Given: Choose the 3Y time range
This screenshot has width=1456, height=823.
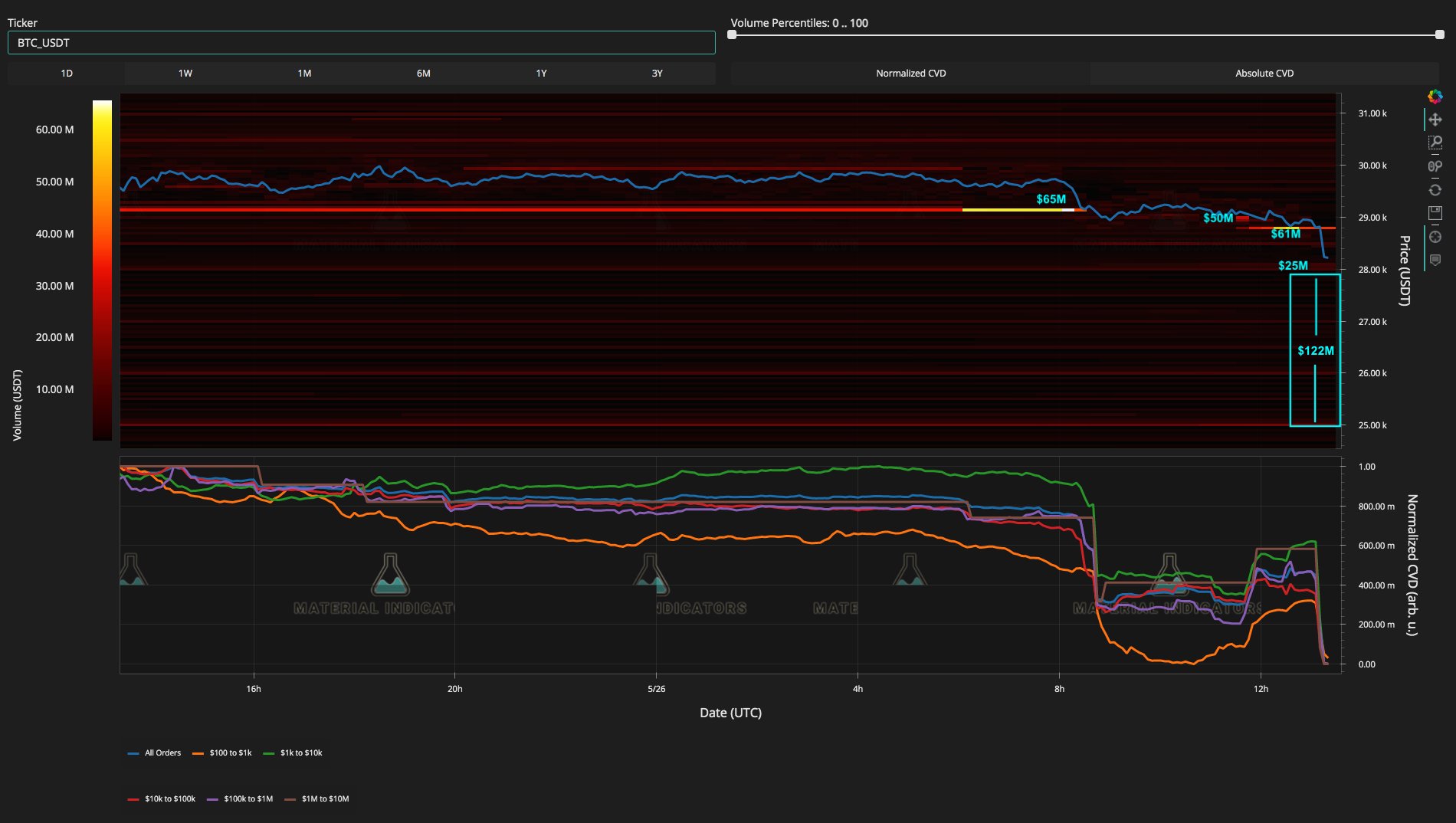Looking at the screenshot, I should click(x=657, y=74).
